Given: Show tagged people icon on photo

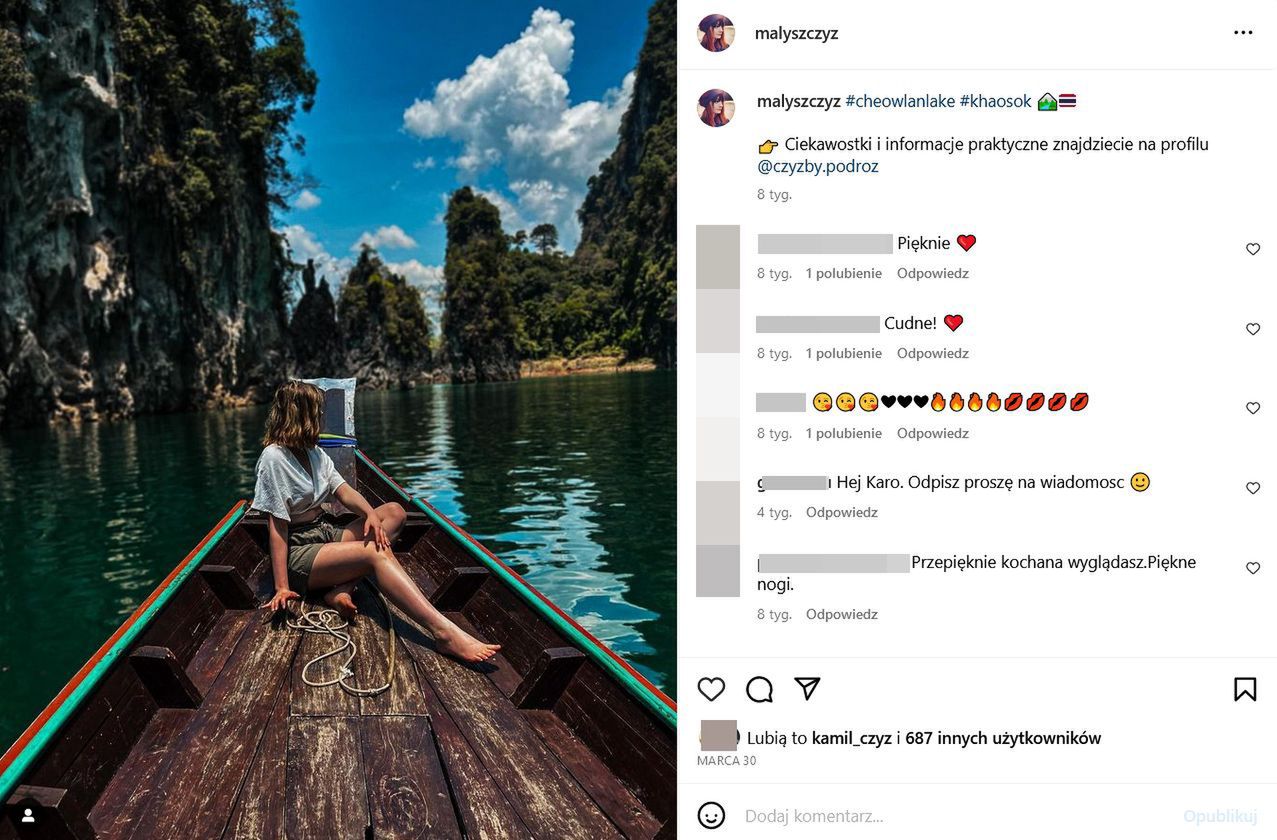Looking at the screenshot, I should click(28, 815).
